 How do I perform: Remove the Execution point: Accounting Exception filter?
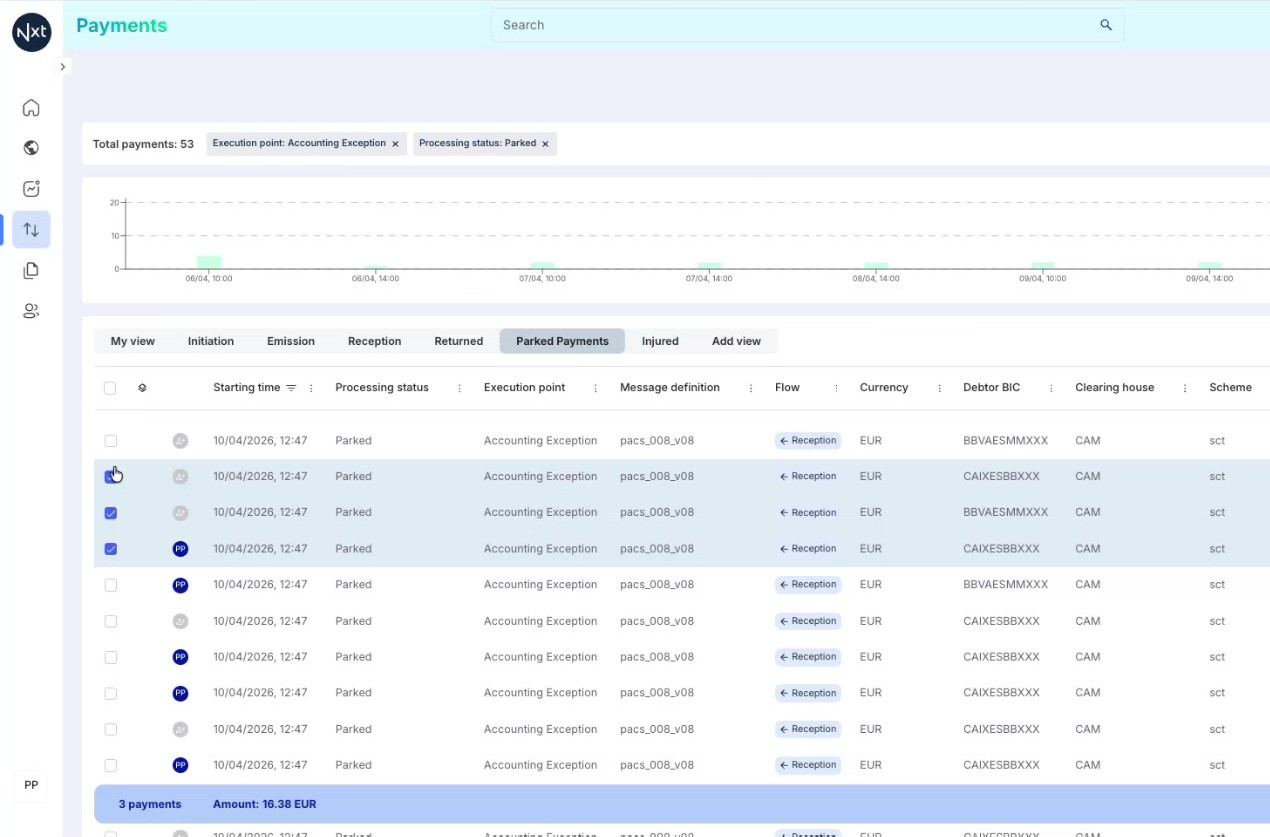395,144
